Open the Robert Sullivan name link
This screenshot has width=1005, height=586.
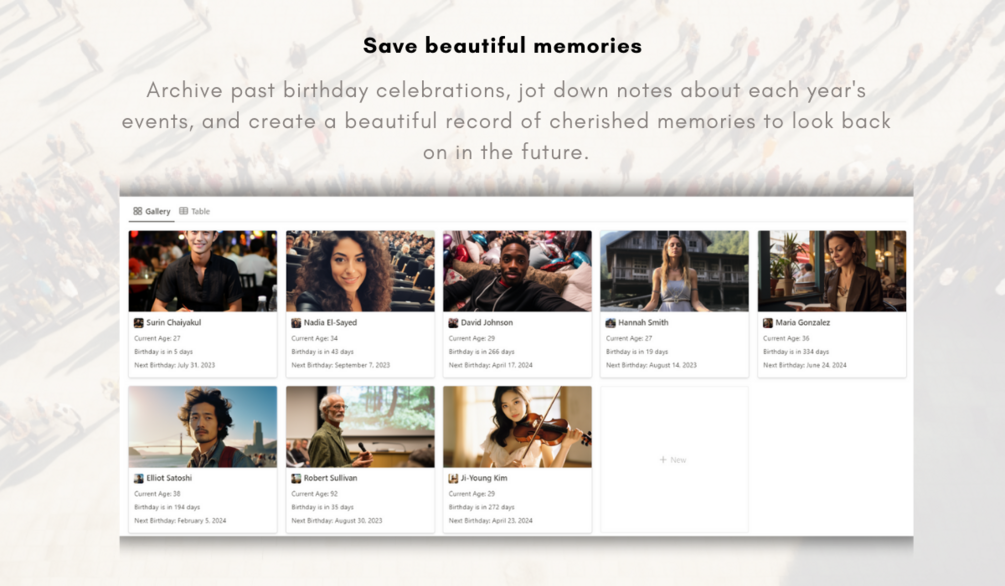click(330, 478)
